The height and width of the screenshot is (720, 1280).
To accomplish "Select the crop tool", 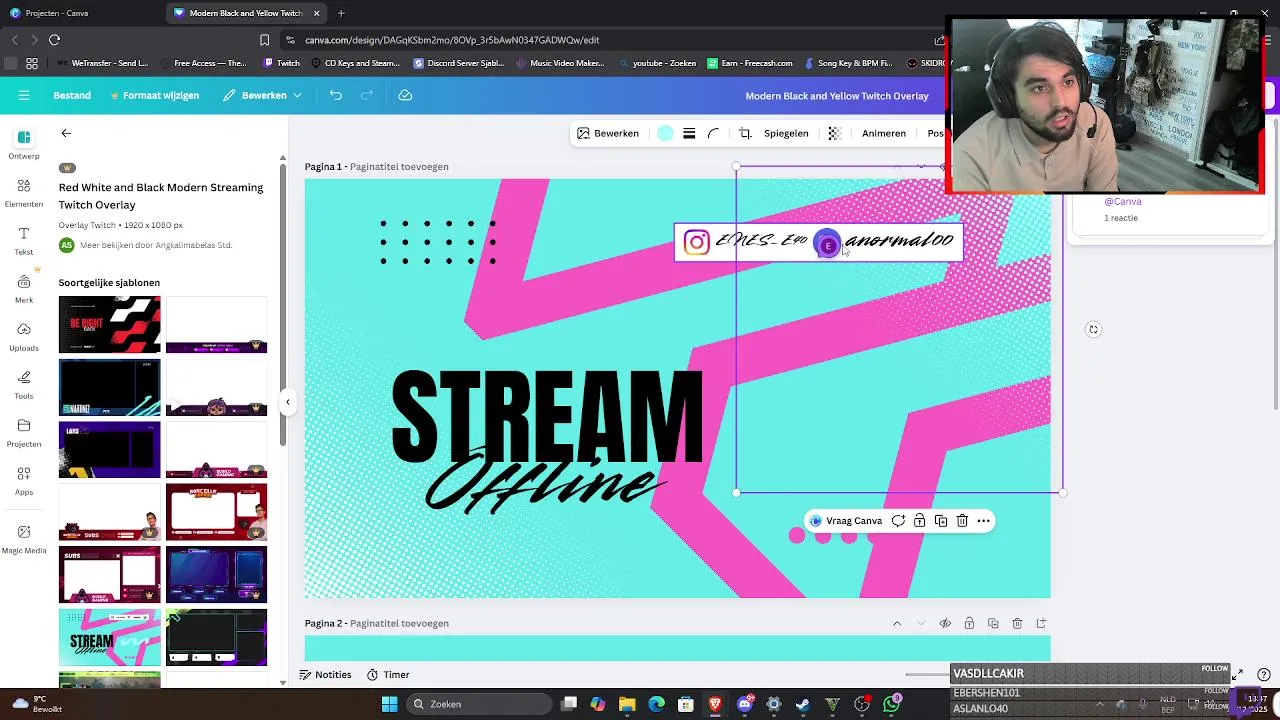I will pos(745,133).
